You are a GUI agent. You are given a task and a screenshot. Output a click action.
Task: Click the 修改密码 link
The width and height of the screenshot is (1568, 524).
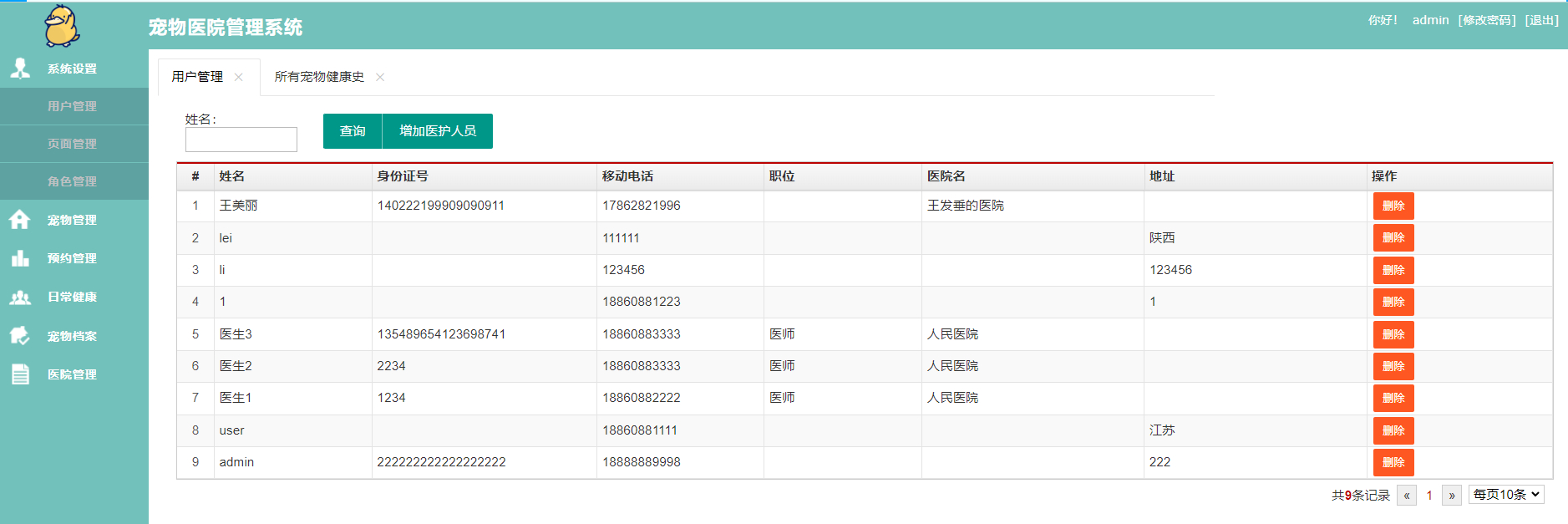pos(1487,20)
